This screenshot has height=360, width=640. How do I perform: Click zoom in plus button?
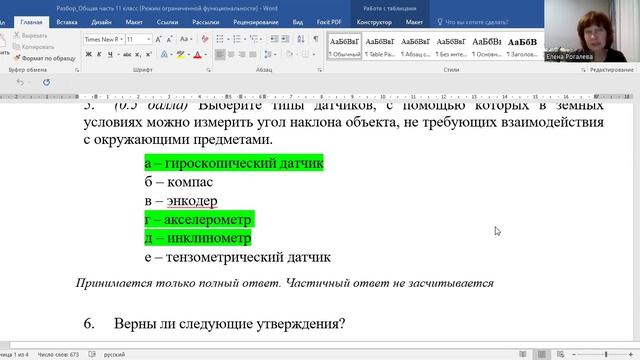click(631, 354)
